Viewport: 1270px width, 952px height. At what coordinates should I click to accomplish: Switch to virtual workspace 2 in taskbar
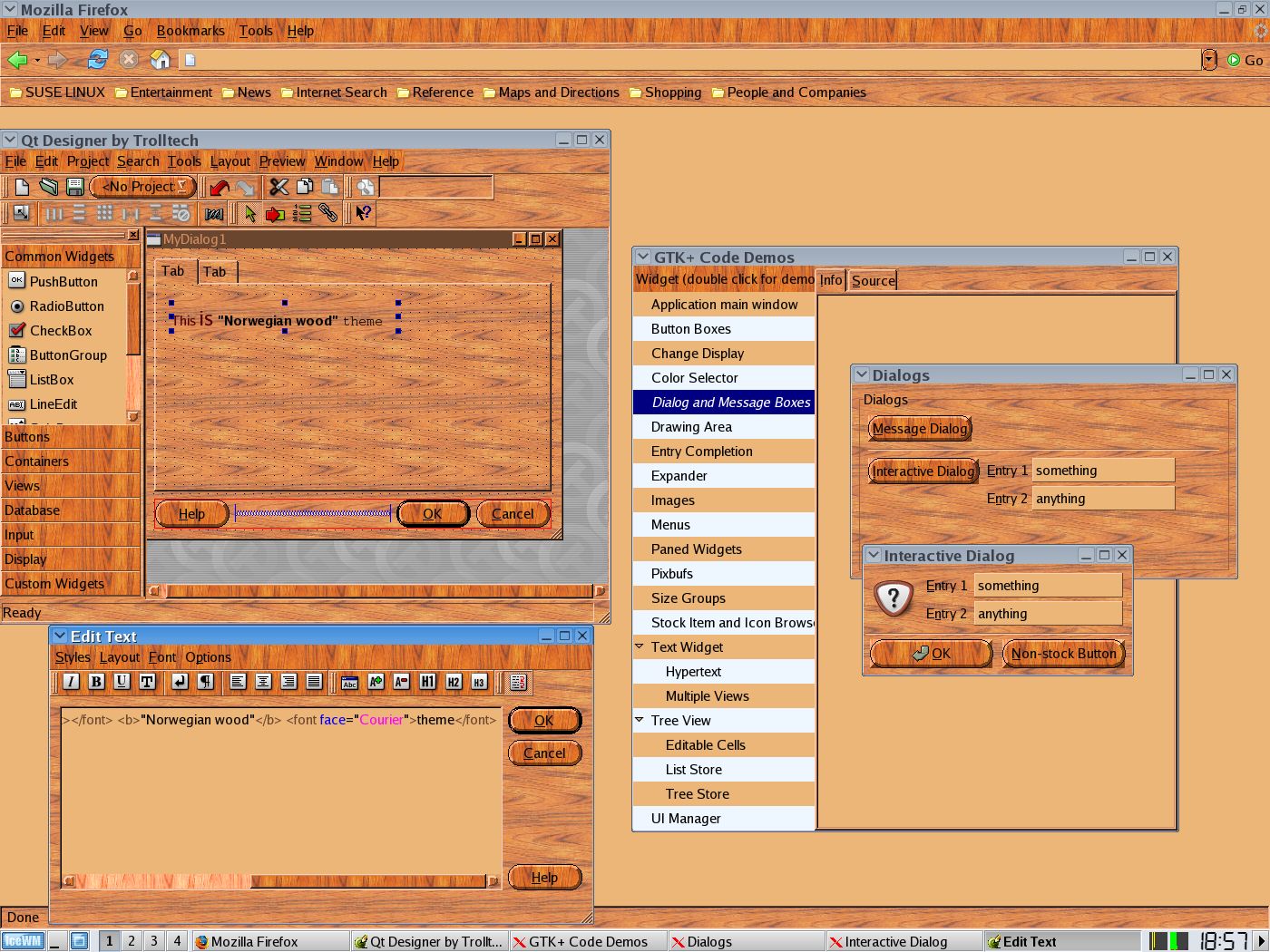coord(132,941)
